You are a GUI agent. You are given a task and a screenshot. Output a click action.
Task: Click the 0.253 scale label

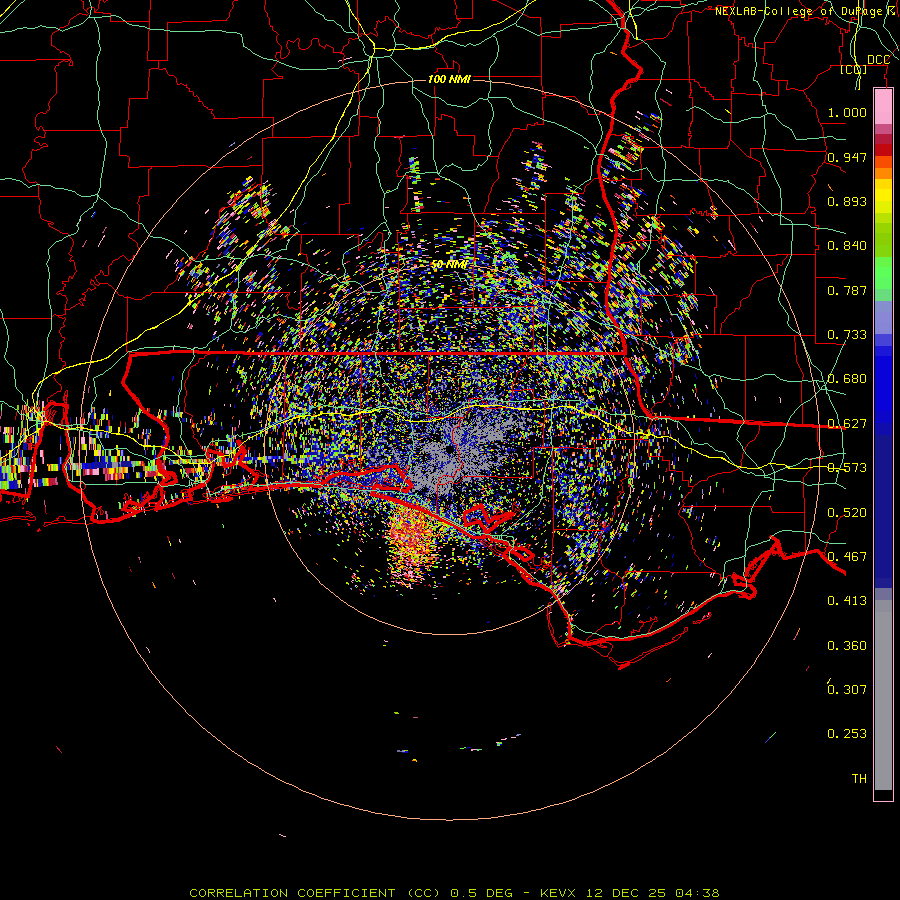(847, 733)
